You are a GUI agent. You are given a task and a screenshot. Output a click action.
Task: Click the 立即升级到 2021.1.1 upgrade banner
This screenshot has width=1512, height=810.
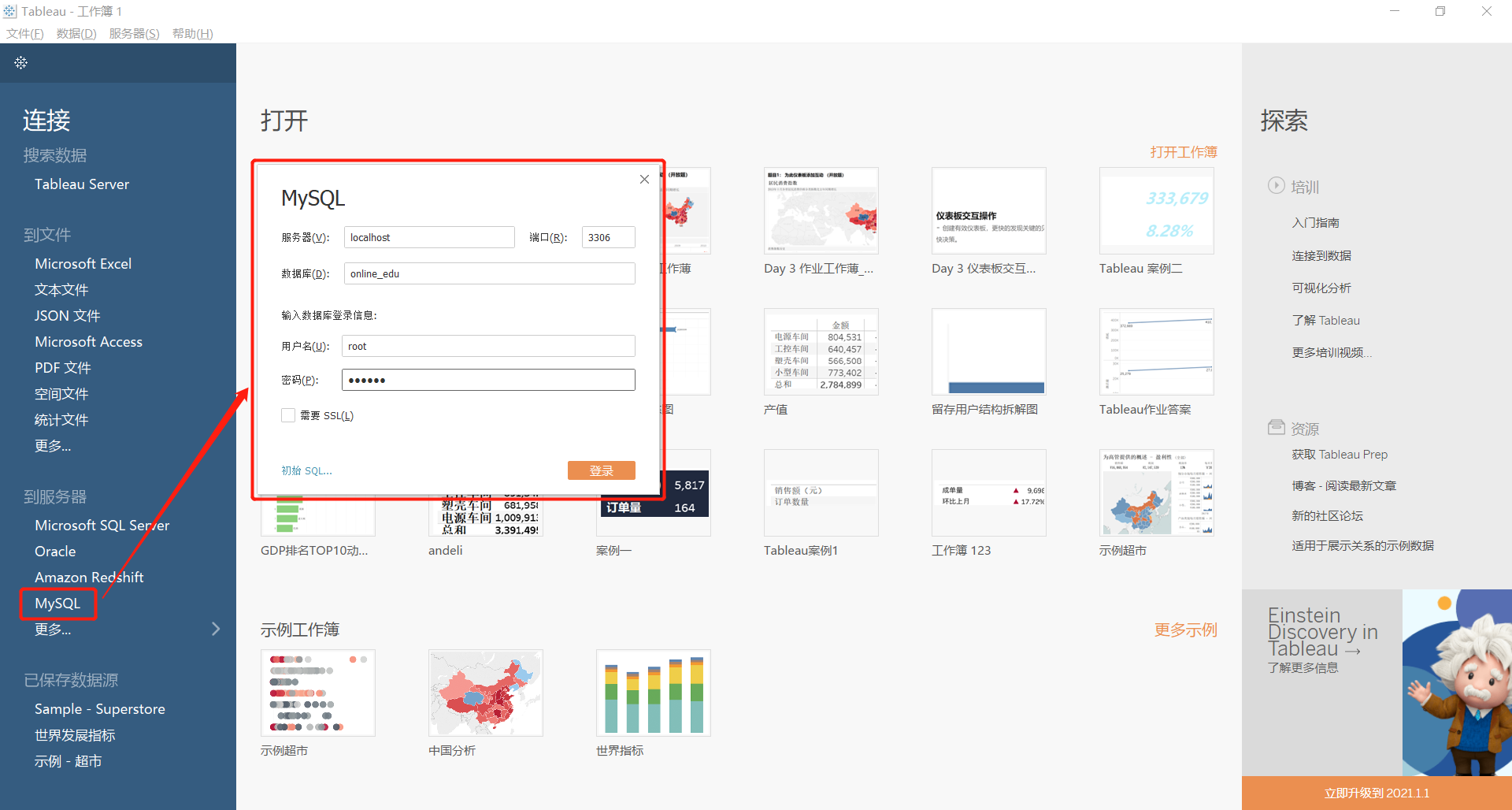point(1377,793)
